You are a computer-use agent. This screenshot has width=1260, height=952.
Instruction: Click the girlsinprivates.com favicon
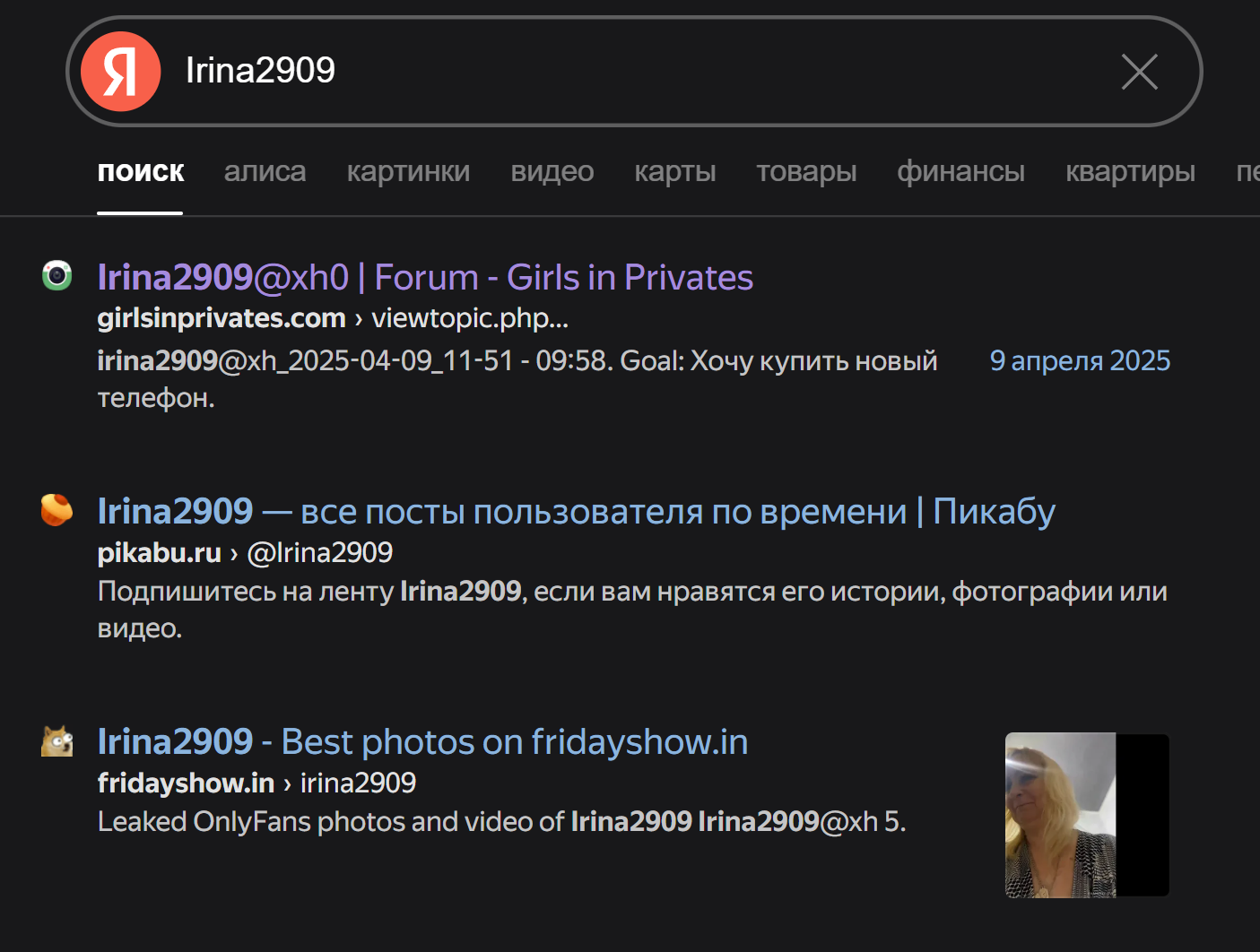(57, 275)
